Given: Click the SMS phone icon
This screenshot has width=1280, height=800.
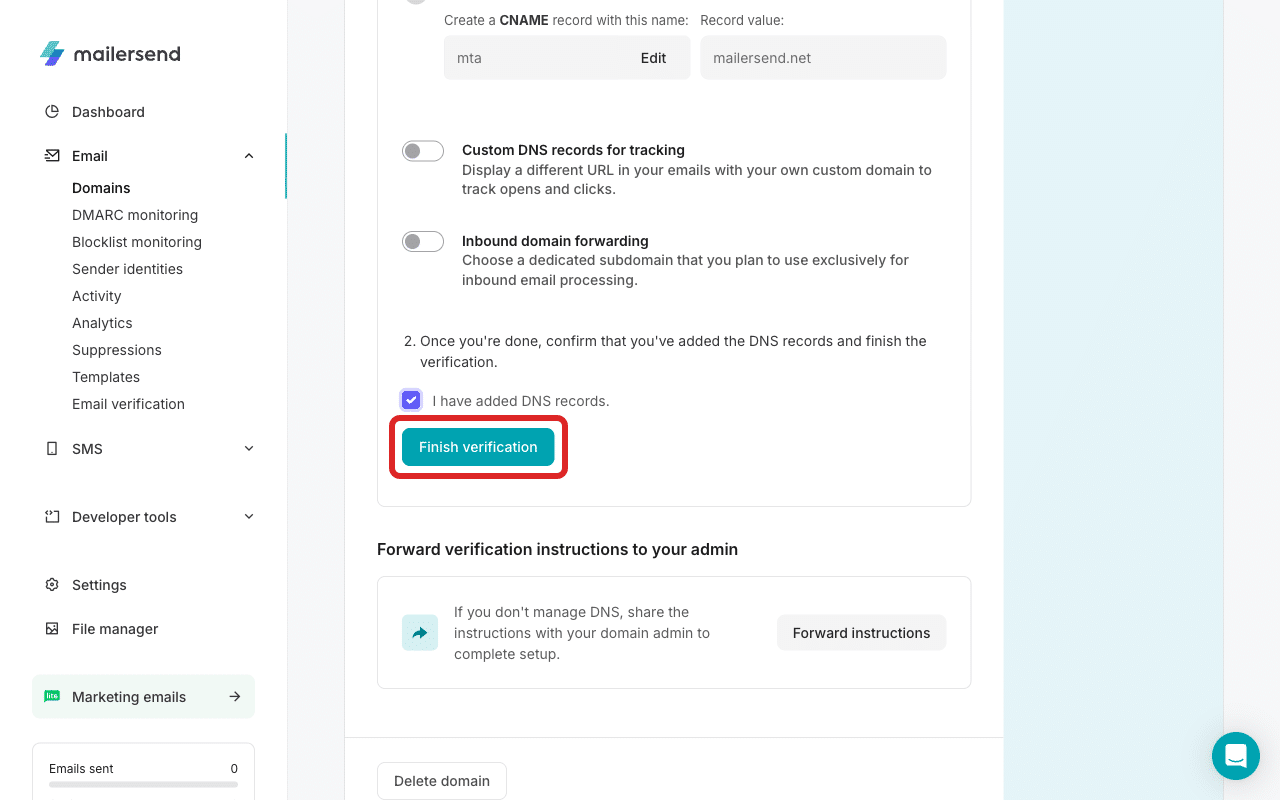Looking at the screenshot, I should pyautogui.click(x=52, y=448).
